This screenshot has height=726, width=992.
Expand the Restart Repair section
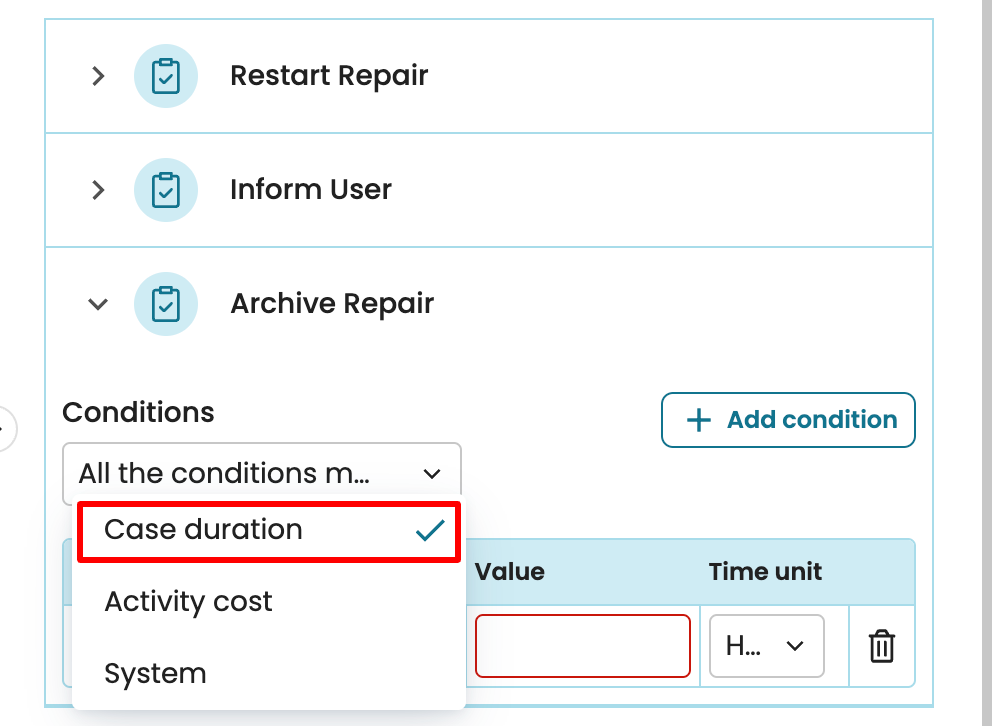97,76
